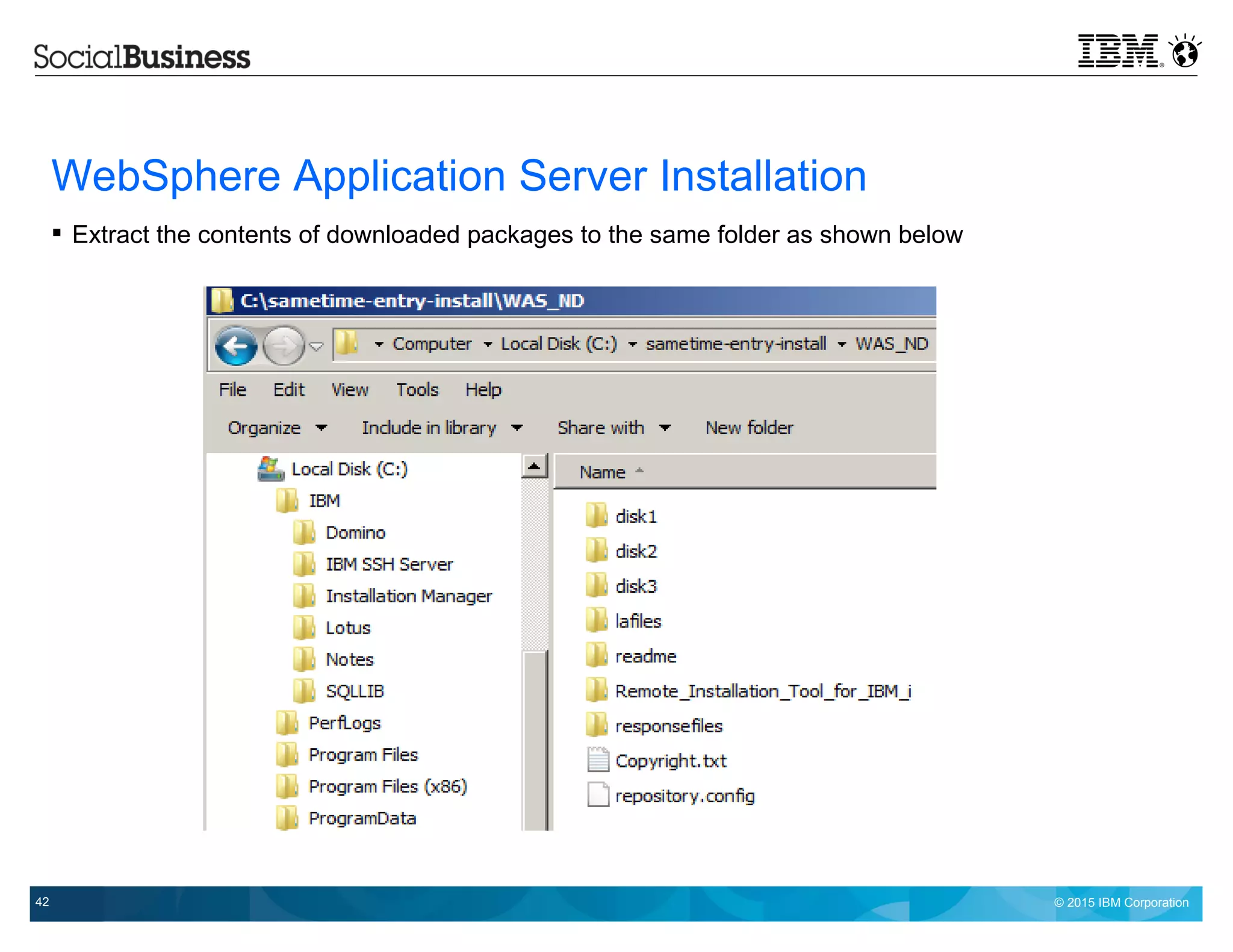Viewport: 1233px width, 952px height.
Task: Click the tree pane vertical scrollbar thumb
Action: click(x=535, y=740)
